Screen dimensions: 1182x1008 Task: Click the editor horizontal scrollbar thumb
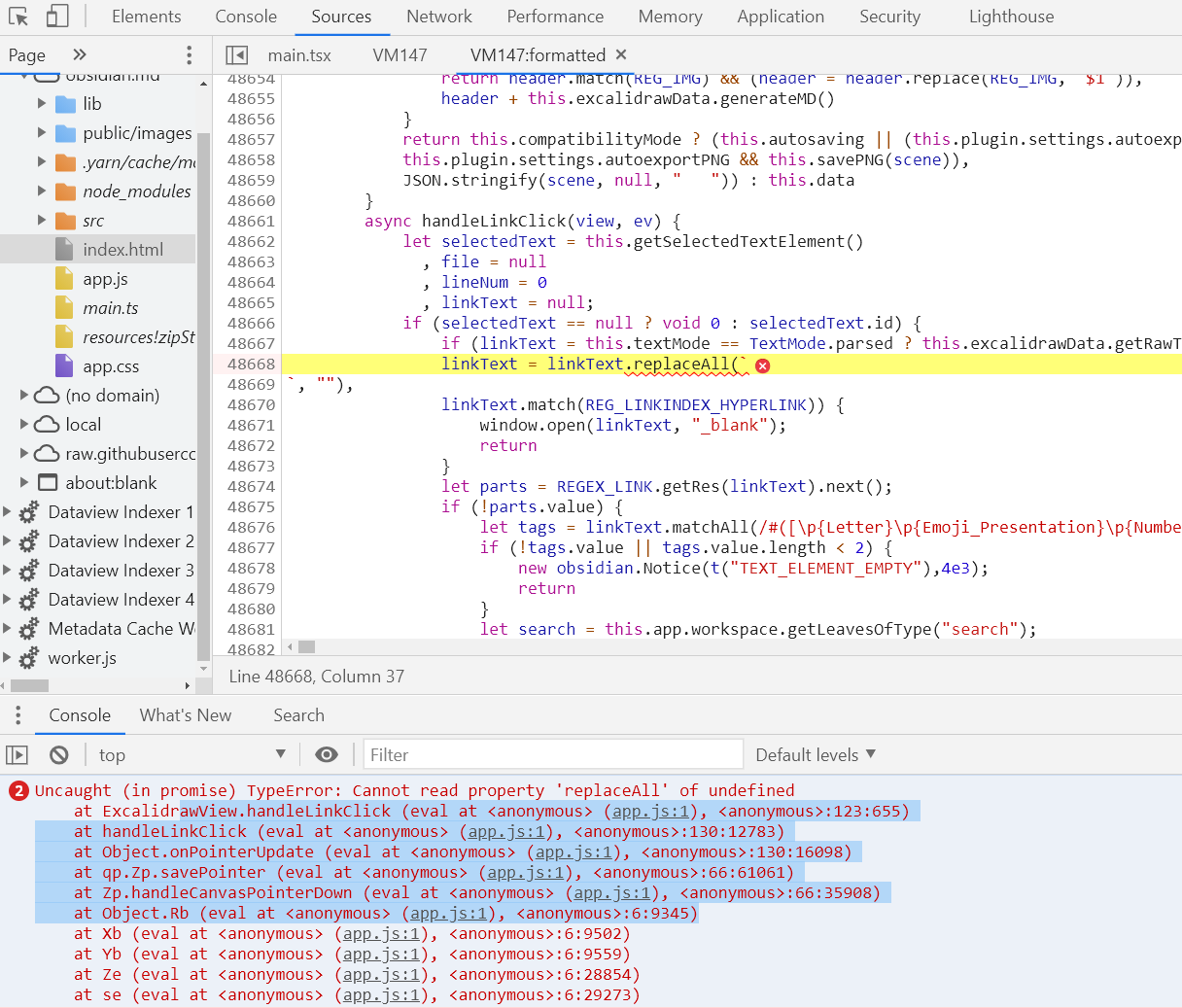307,646
